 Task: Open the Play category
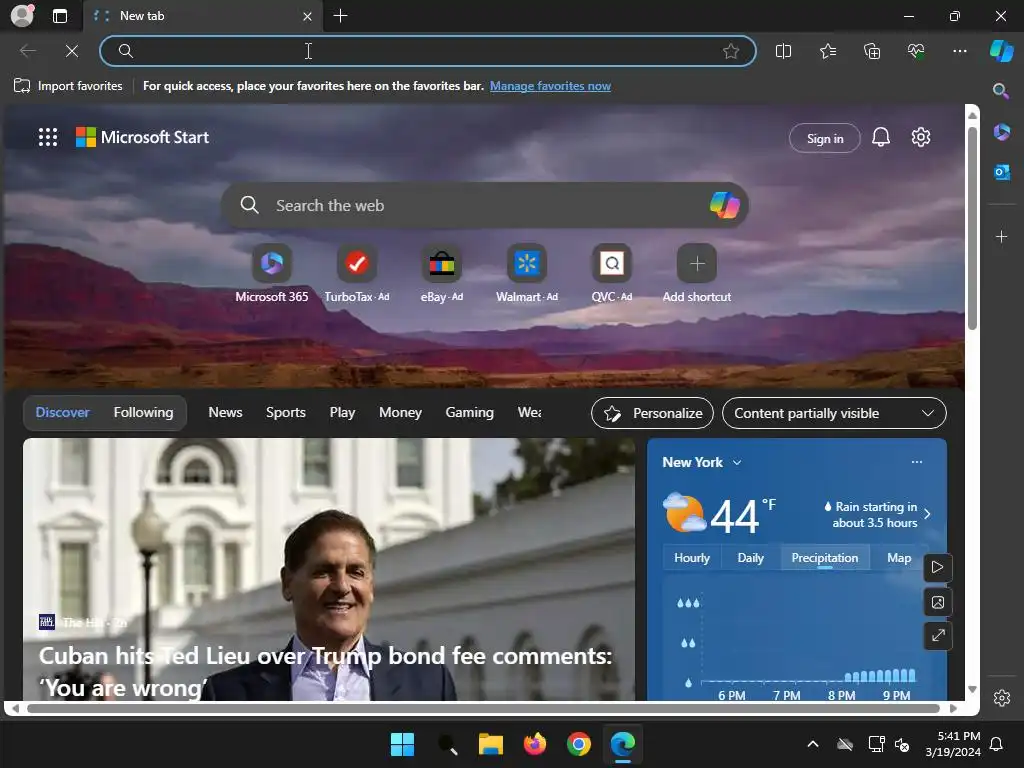(342, 413)
